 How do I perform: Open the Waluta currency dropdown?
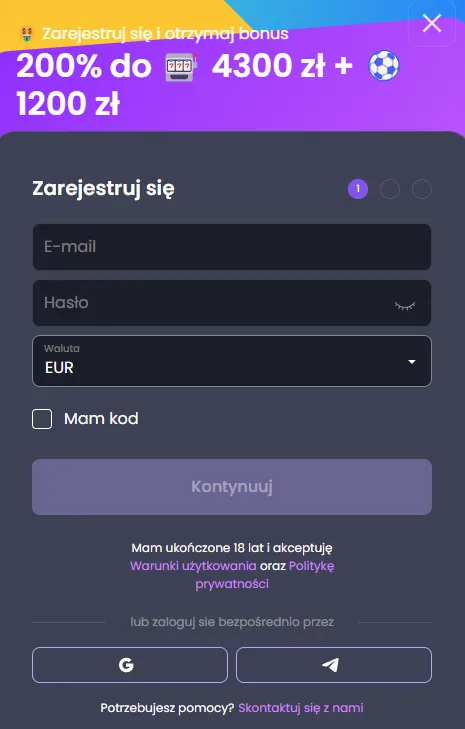232,361
